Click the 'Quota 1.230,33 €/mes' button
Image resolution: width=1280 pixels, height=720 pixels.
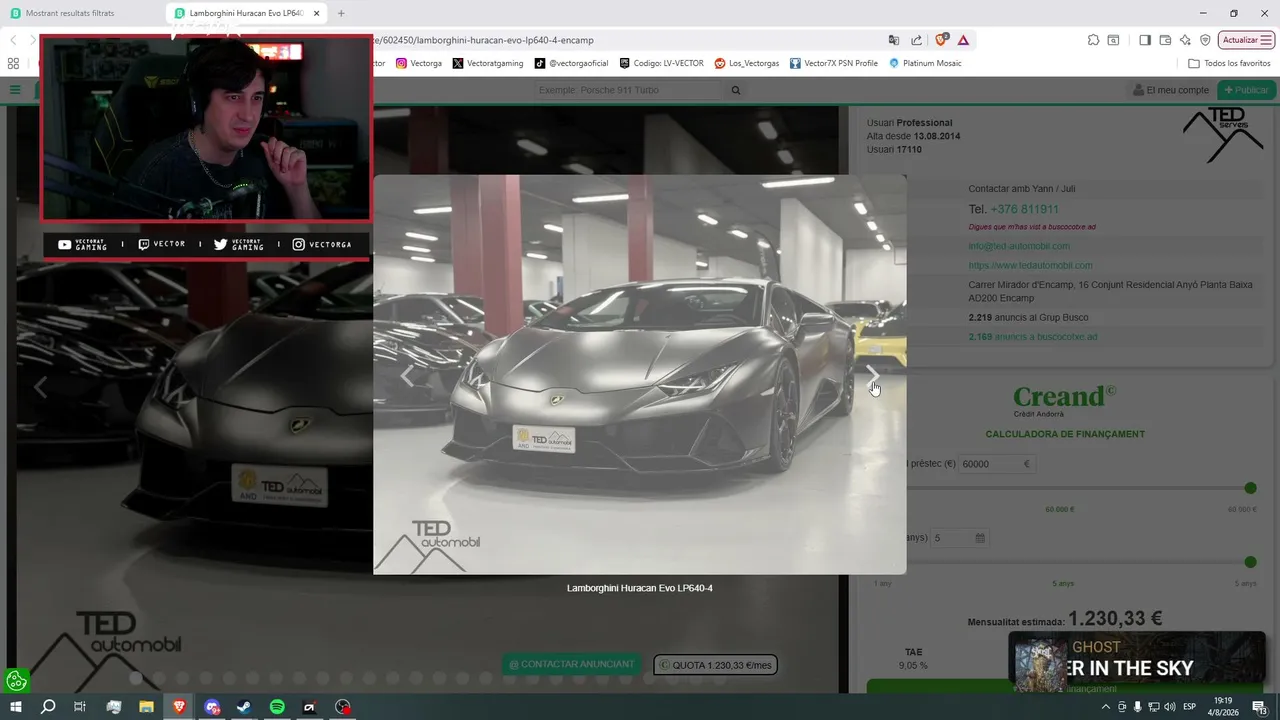715,665
